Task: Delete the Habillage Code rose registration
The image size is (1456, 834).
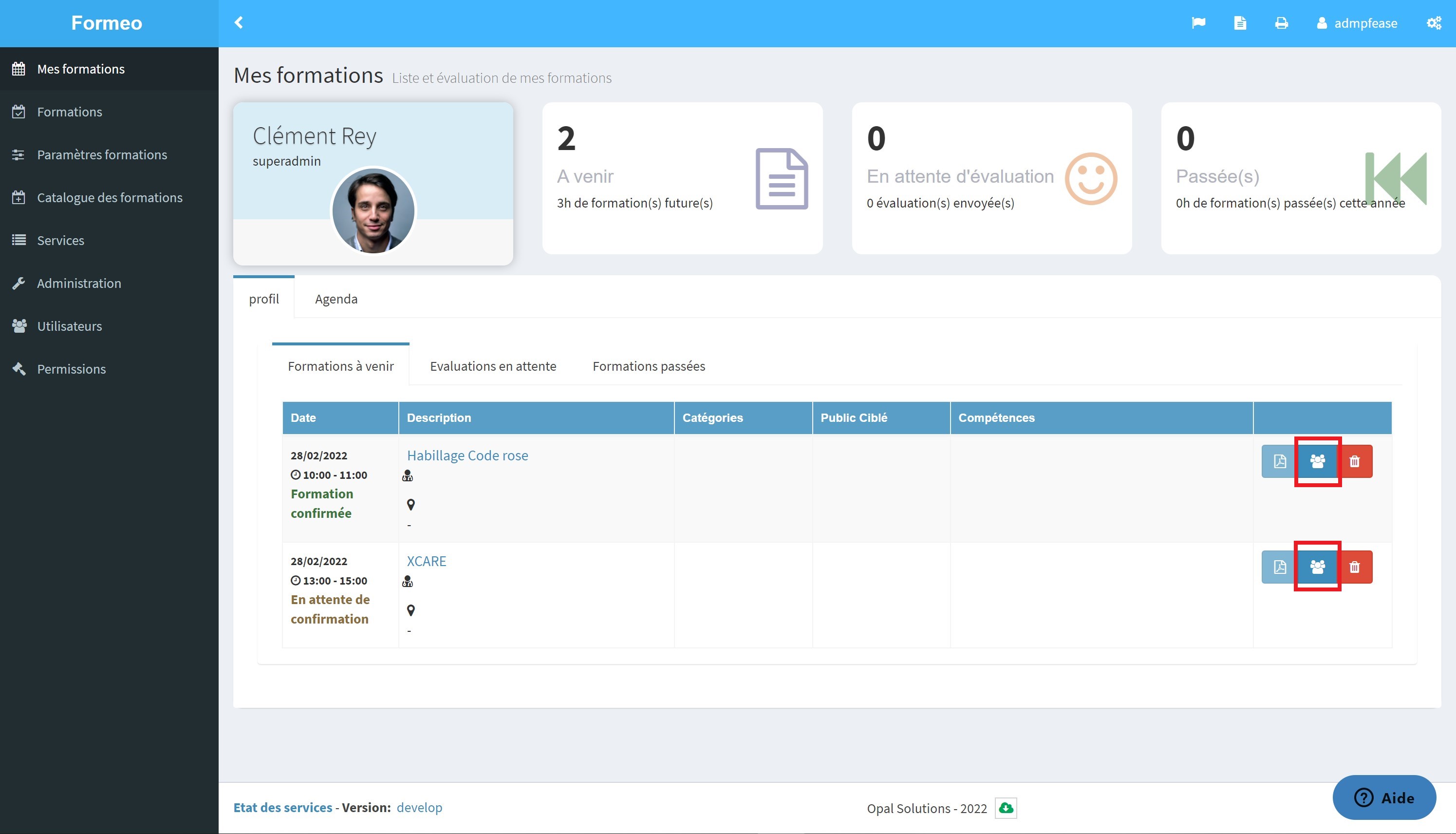Action: 1355,461
